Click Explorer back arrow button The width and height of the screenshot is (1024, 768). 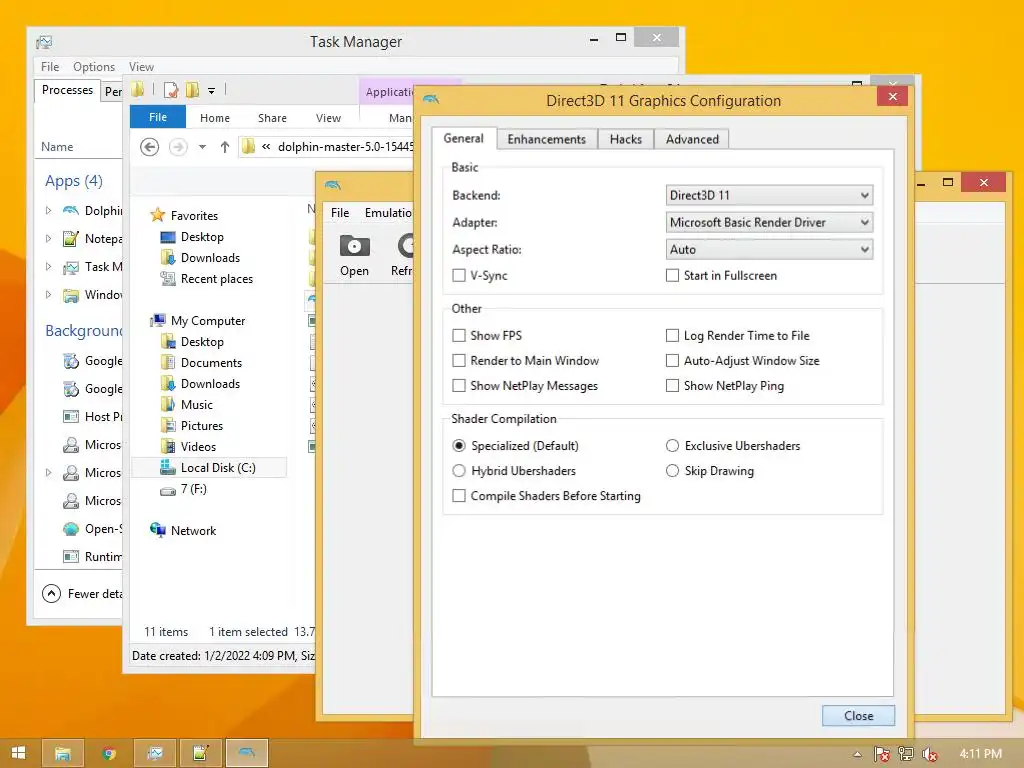(x=150, y=147)
